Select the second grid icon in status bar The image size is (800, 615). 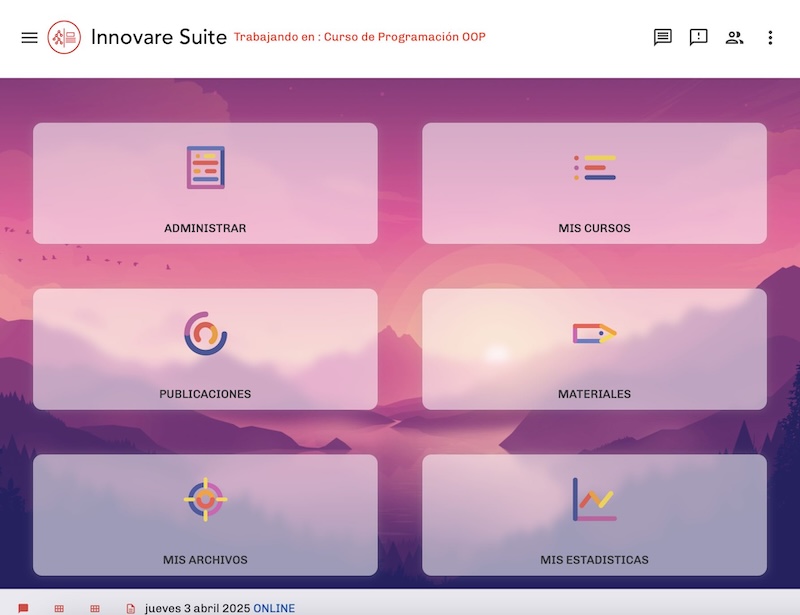coord(95,607)
